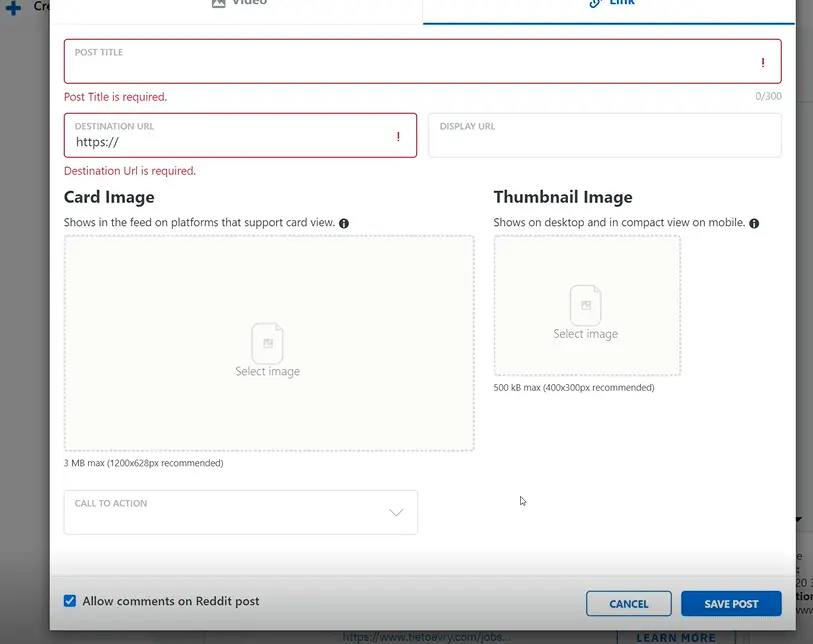
Task: Open the Call To Action dropdown
Action: point(240,512)
